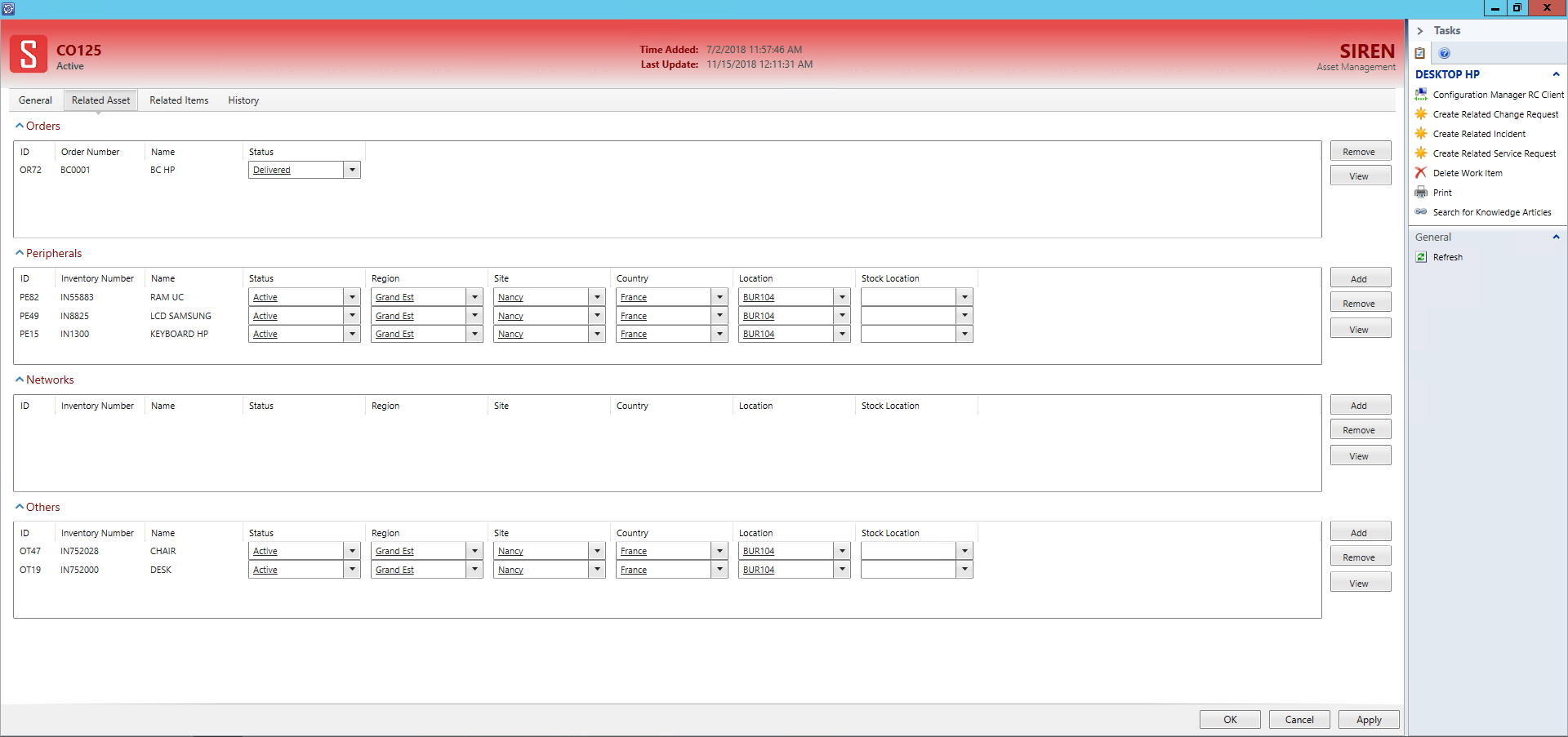The width and height of the screenshot is (1568, 737).
Task: Open Help with the question mark icon
Action: click(1445, 53)
